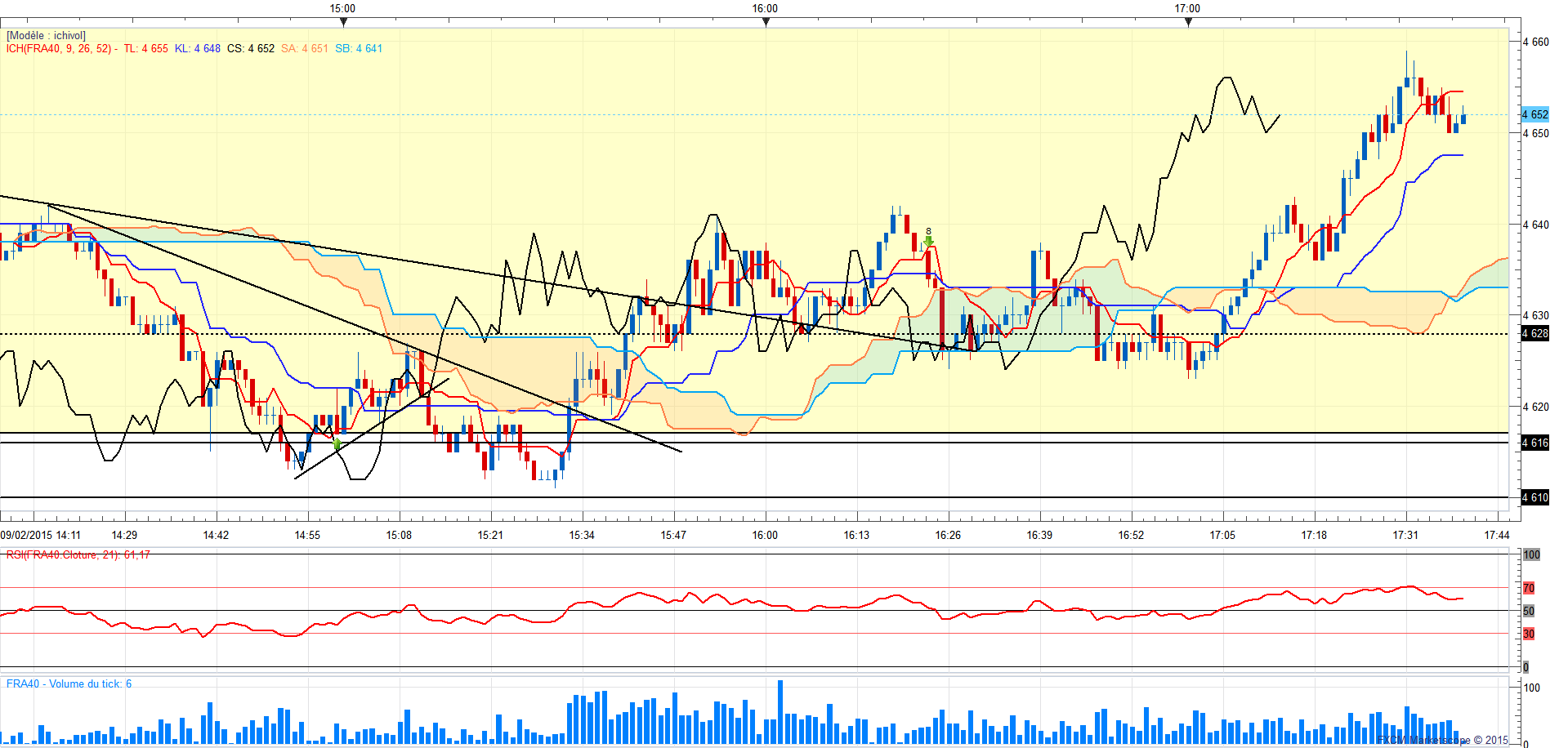Click the green diamond marker near 14:55
The image size is (1568, 748).
pyautogui.click(x=337, y=444)
